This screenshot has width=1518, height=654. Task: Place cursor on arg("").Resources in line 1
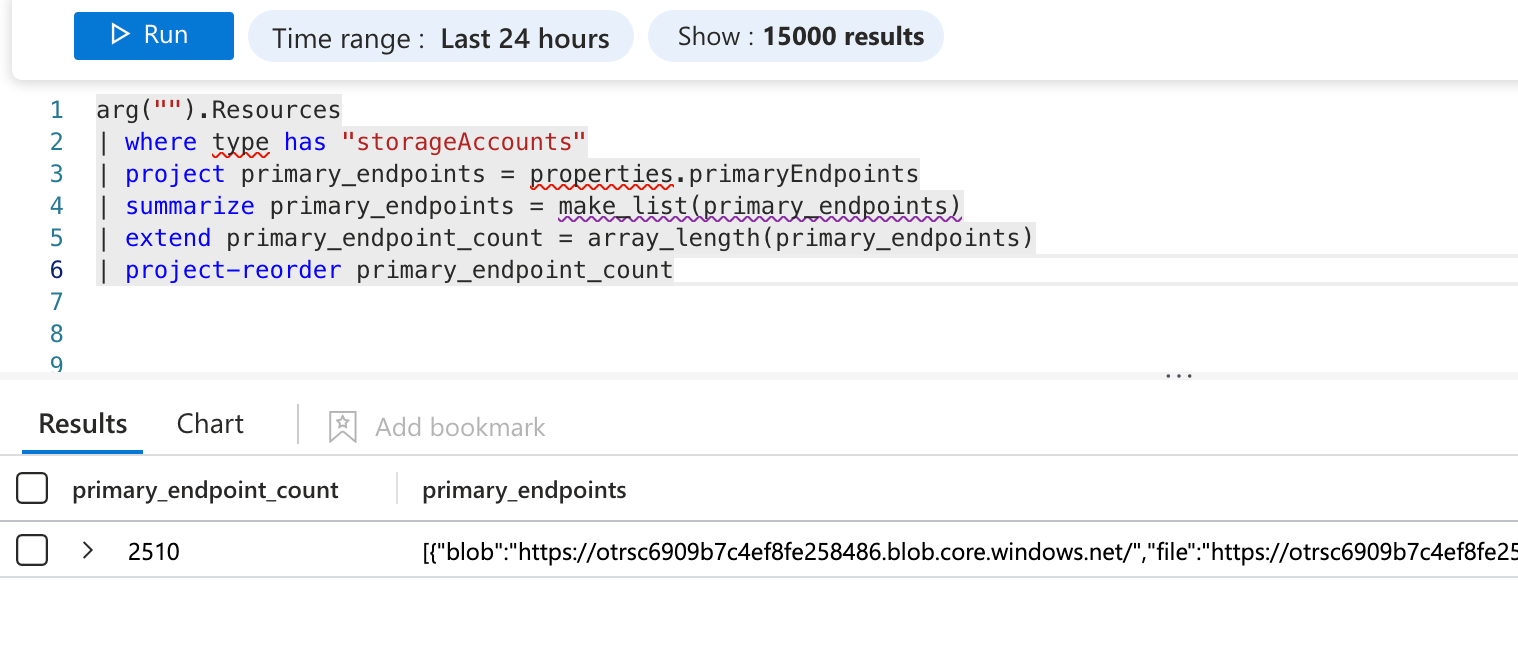click(218, 109)
